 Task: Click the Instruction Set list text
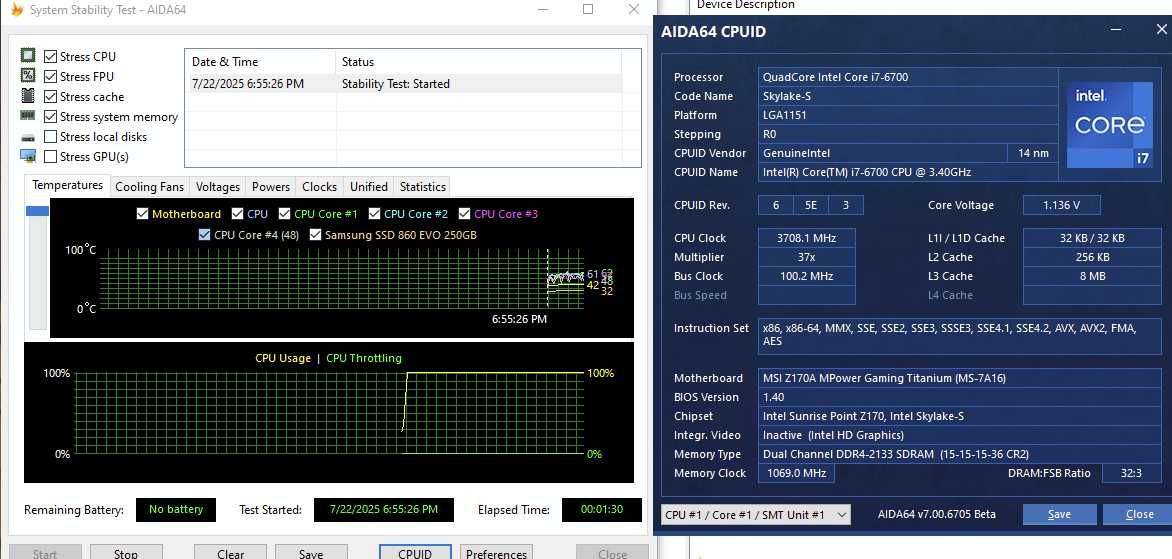coord(960,334)
